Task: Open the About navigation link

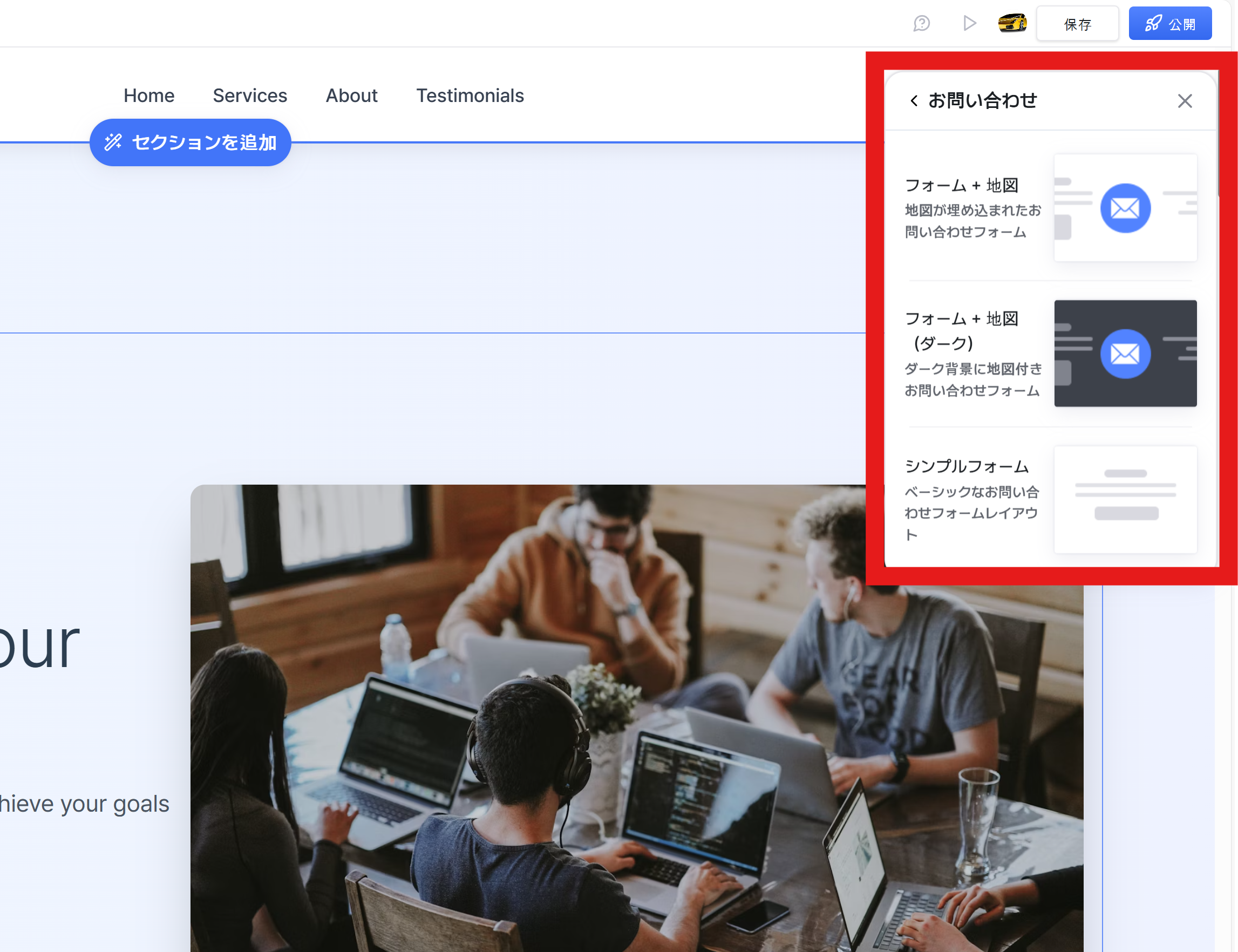Action: 351,96
